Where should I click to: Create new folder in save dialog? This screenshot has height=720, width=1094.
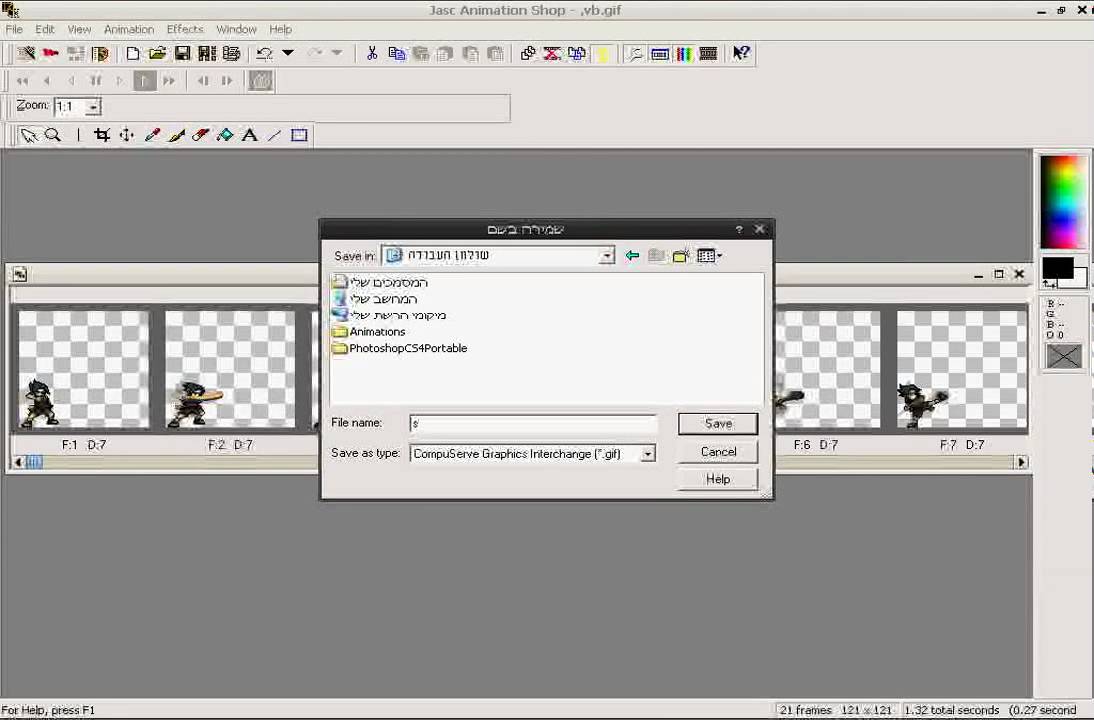click(x=681, y=256)
